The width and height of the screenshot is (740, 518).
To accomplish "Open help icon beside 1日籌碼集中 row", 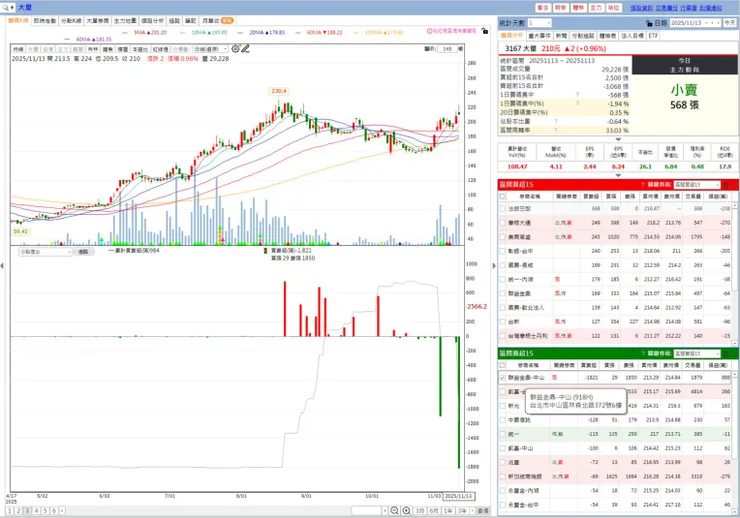I will click(578, 95).
